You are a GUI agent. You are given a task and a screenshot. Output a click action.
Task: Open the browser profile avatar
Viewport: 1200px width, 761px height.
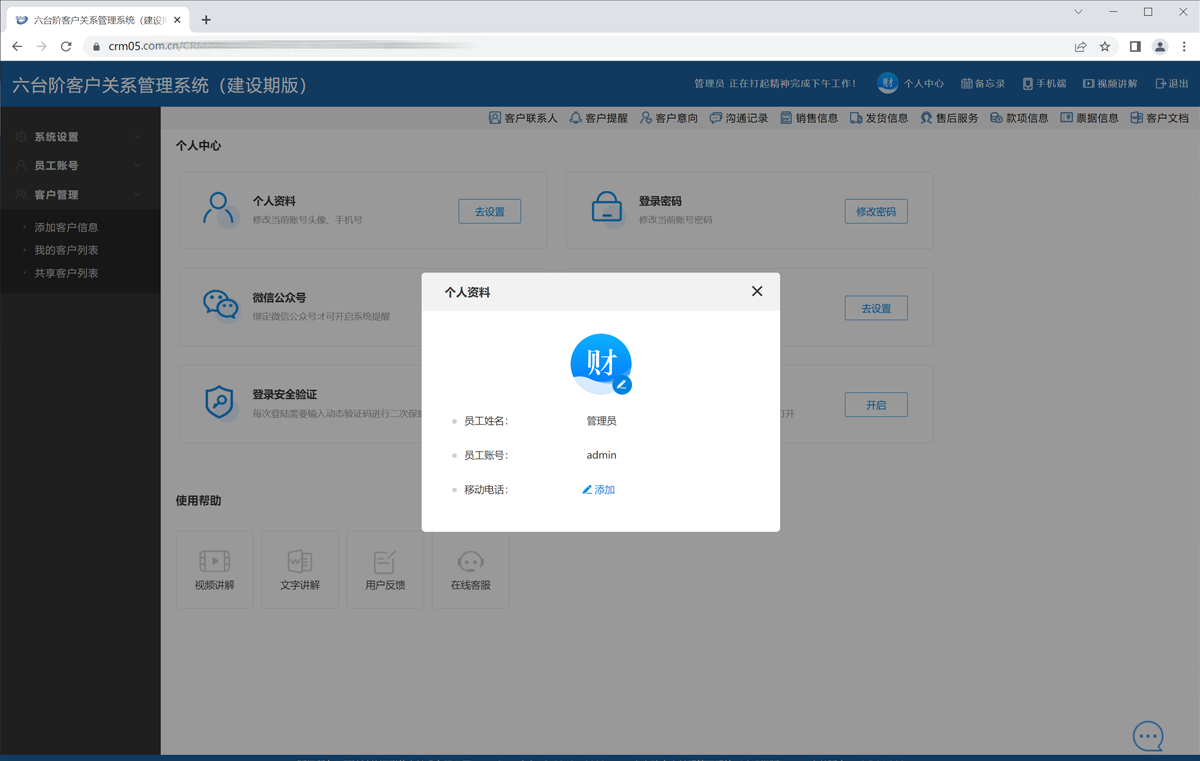point(1160,46)
